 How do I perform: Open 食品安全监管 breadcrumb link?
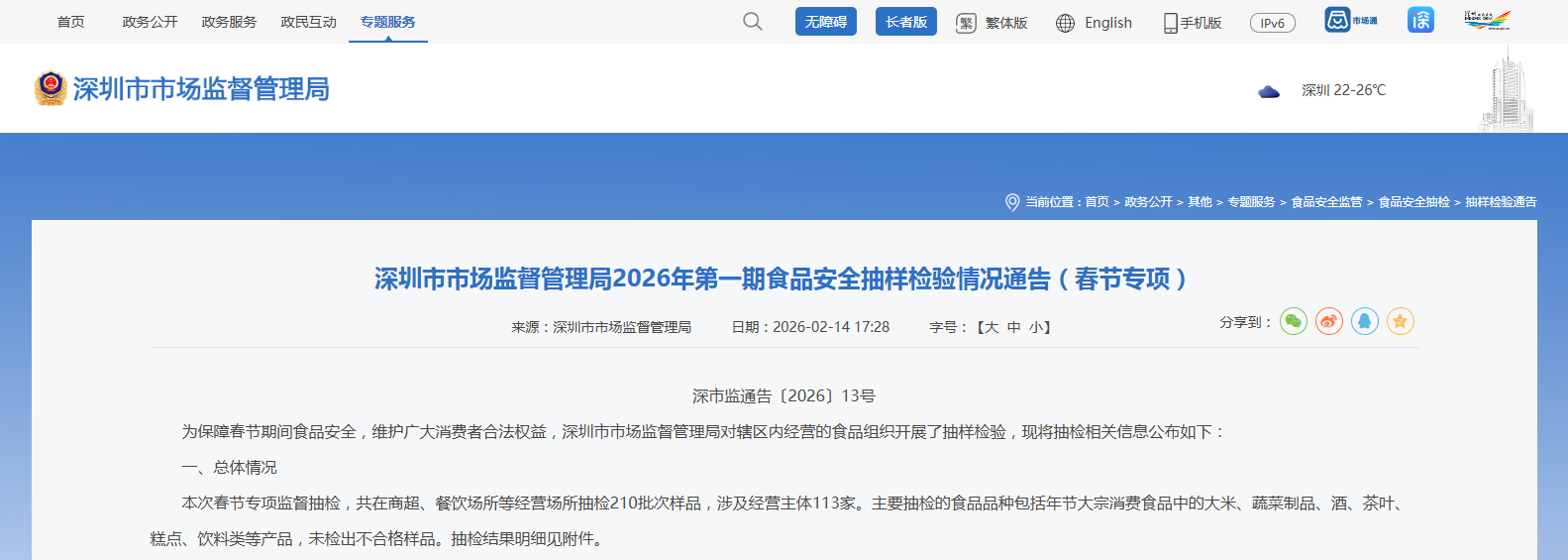coord(1326,202)
